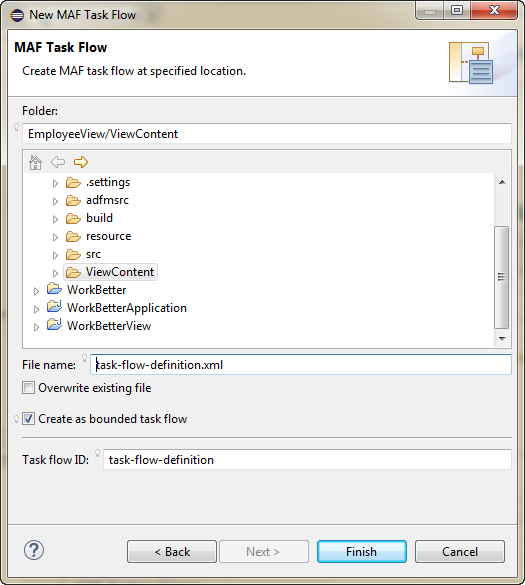Expand the build folder node

(55, 219)
